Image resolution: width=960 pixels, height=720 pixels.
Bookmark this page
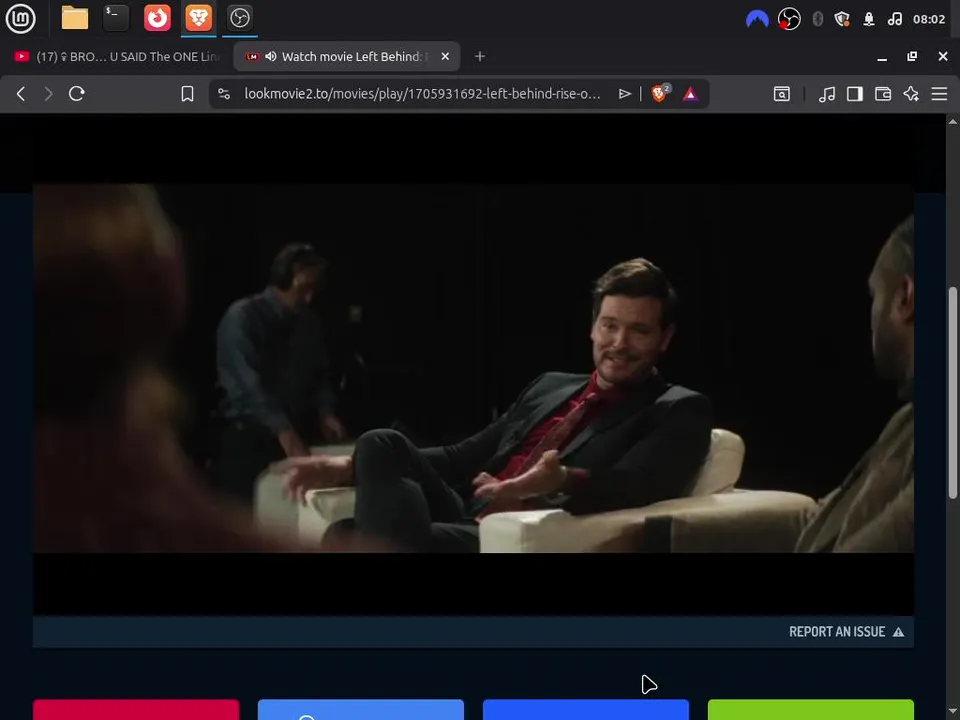pyautogui.click(x=187, y=94)
